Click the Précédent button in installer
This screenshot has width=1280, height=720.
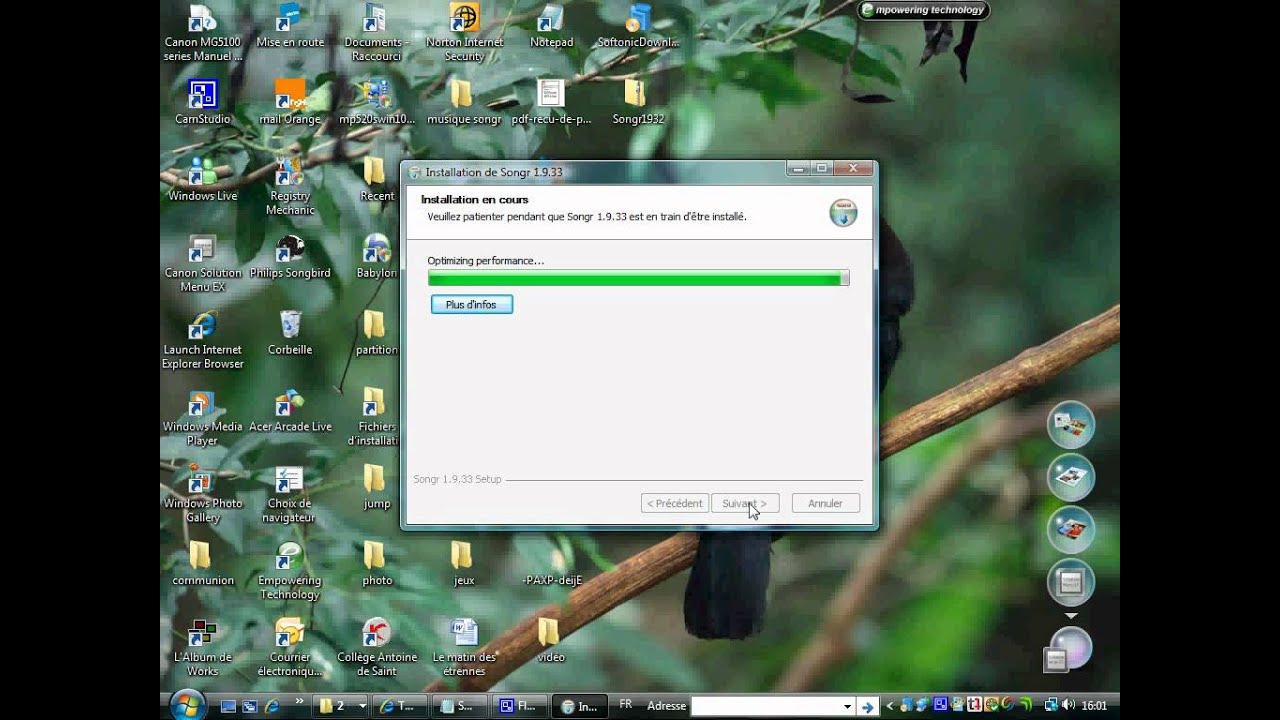coord(675,503)
